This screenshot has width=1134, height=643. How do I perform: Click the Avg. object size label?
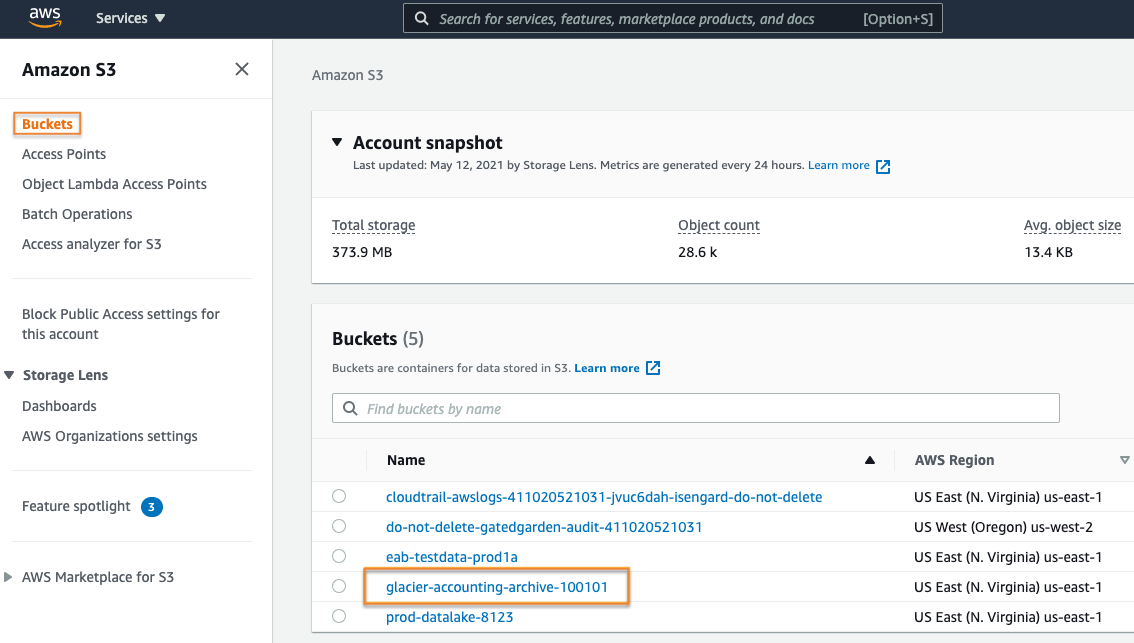point(1072,225)
